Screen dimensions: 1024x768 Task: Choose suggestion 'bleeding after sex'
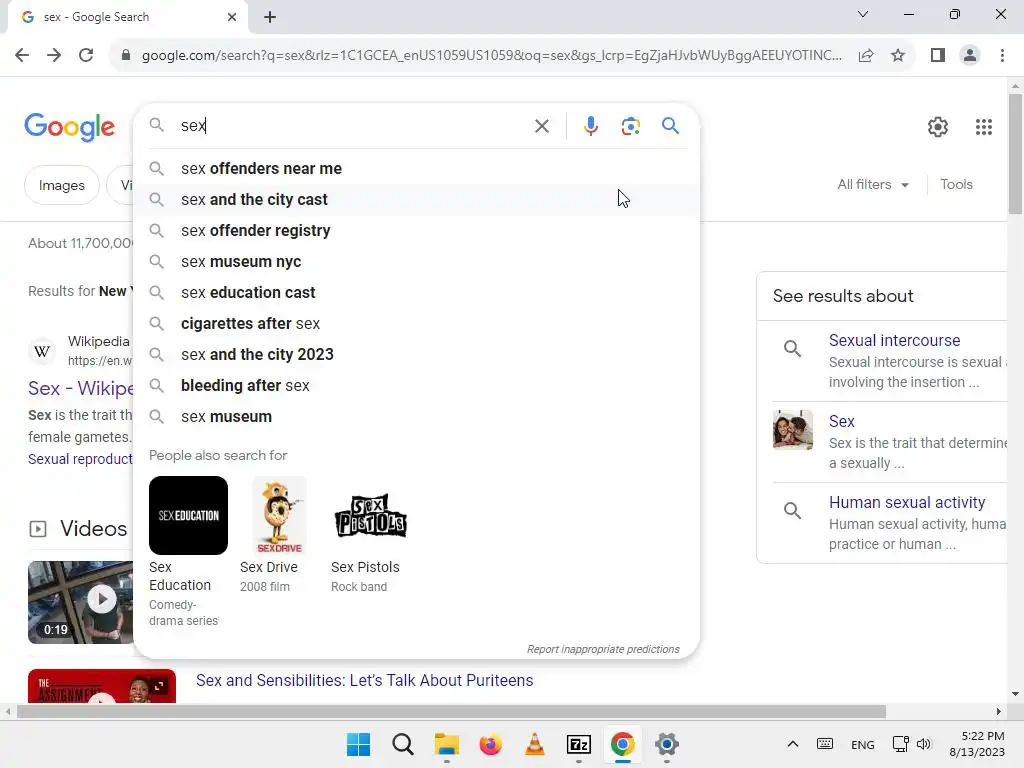[416, 386]
